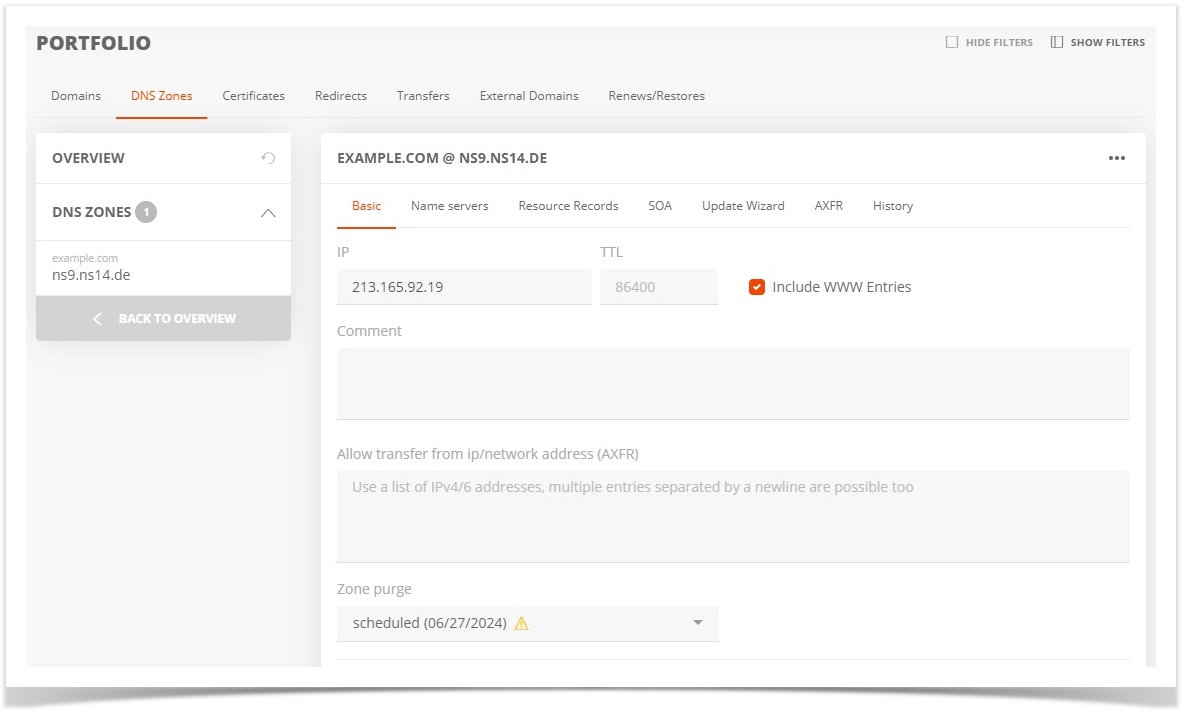Open the SOA tab

tap(660, 206)
